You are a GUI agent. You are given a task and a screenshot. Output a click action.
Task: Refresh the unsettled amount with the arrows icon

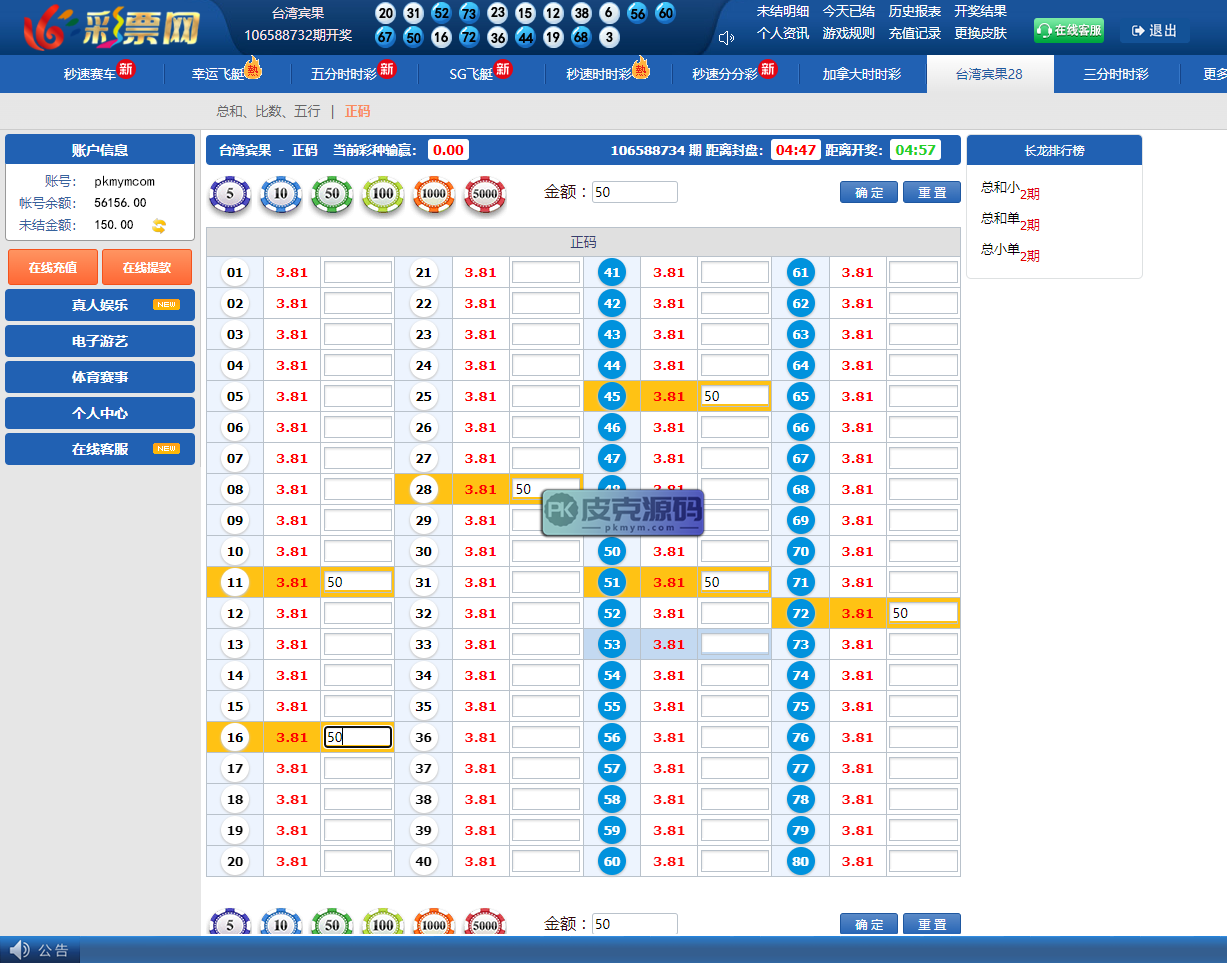coord(158,226)
